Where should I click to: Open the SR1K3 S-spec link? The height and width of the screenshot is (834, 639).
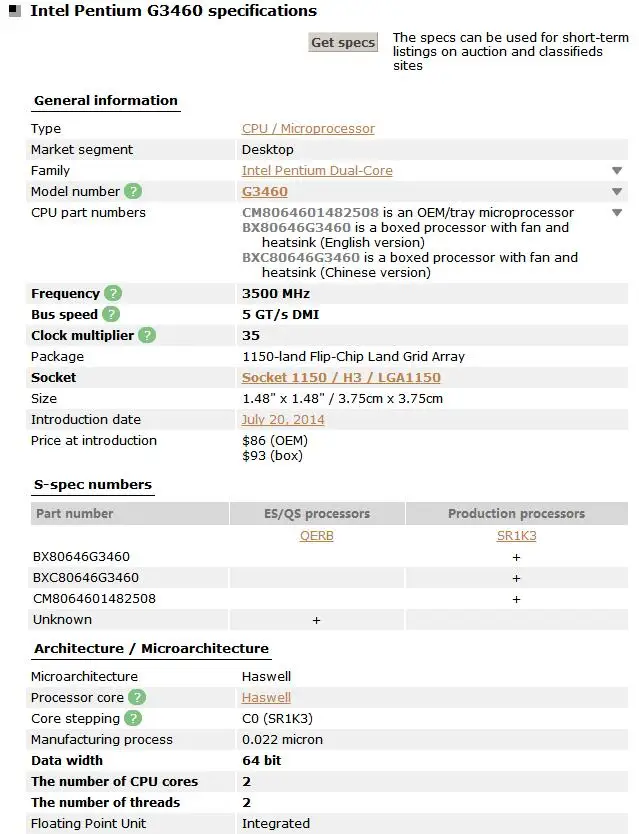point(516,536)
